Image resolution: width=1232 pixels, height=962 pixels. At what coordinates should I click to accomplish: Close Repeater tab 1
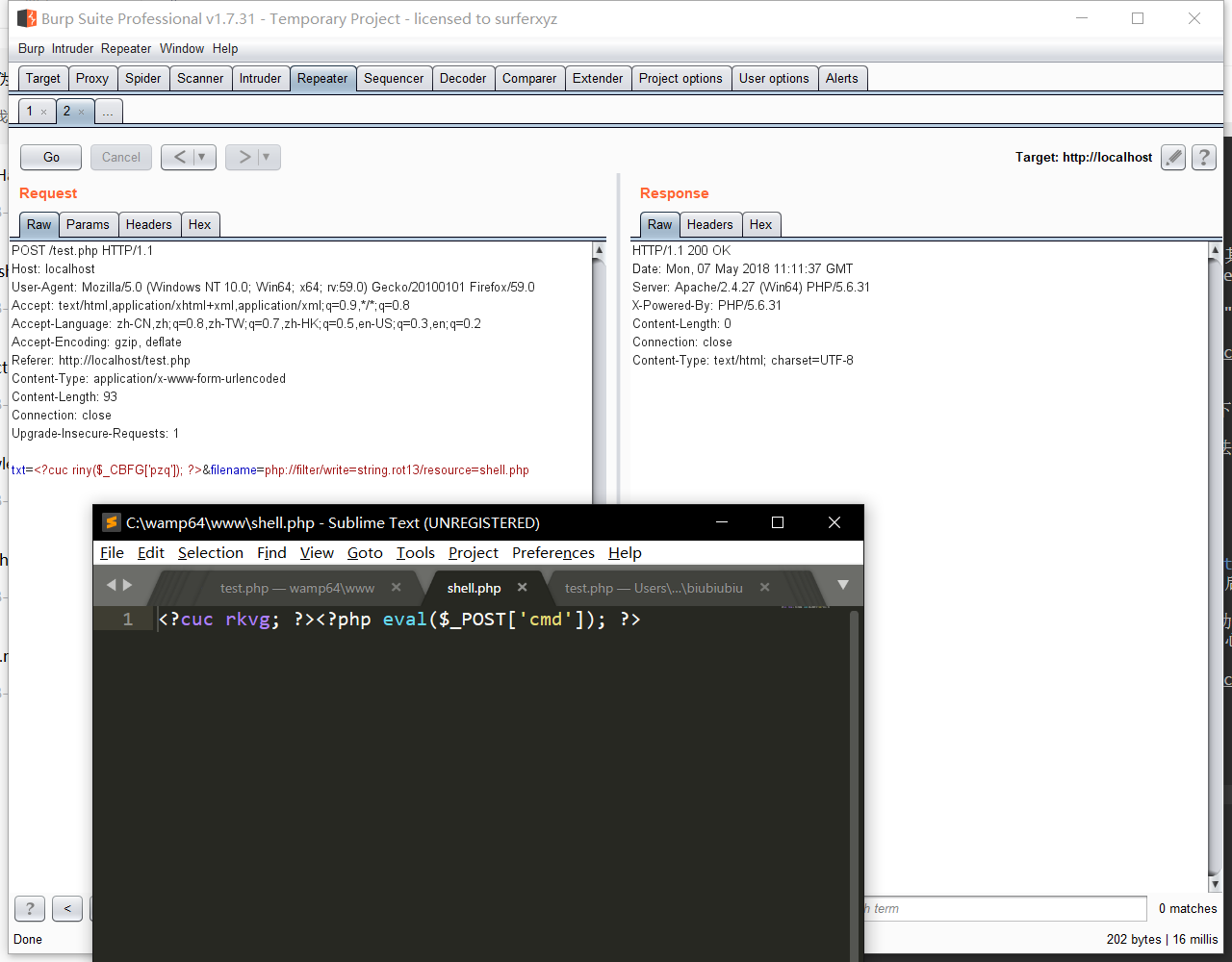coord(43,113)
